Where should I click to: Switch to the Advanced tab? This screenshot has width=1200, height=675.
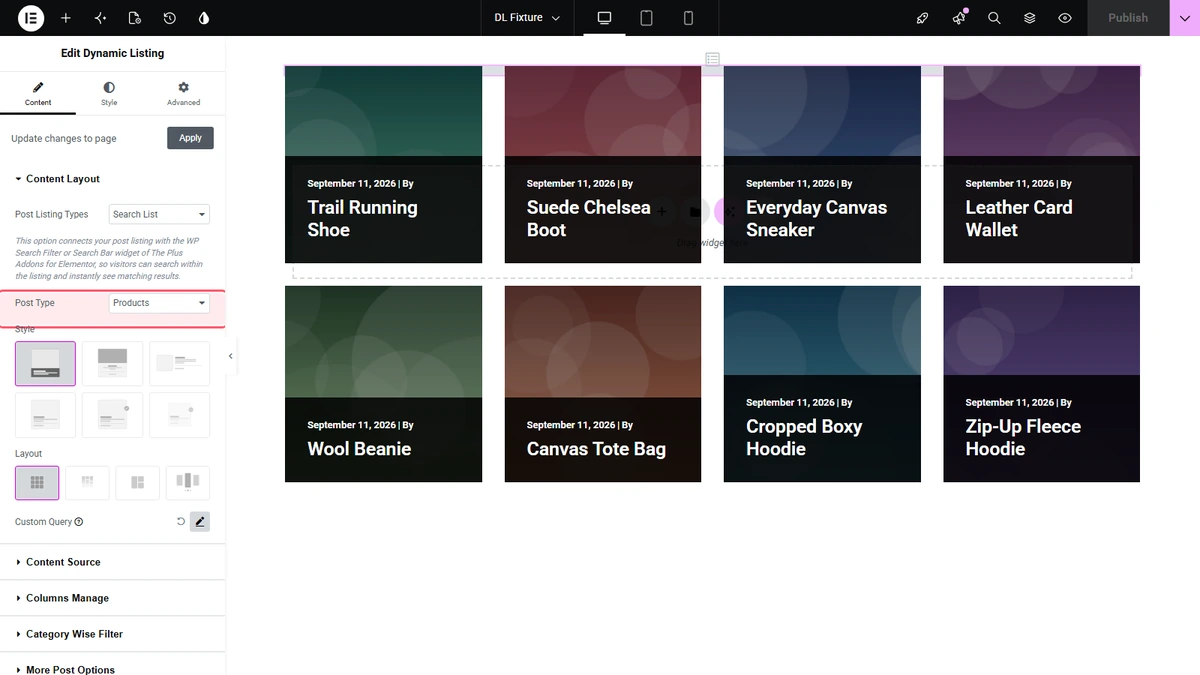pos(183,94)
